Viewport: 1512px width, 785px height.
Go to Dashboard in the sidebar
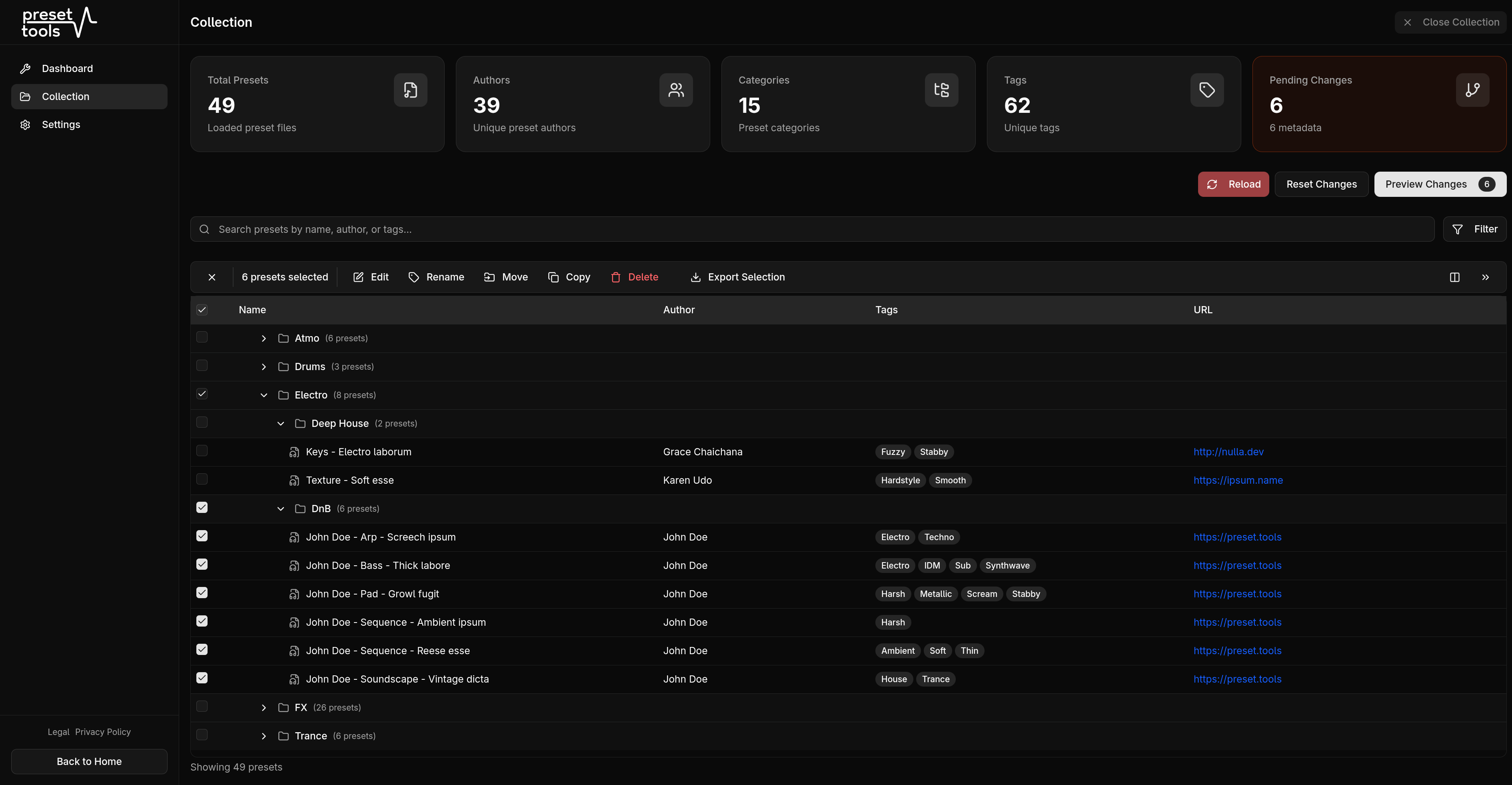(x=67, y=69)
